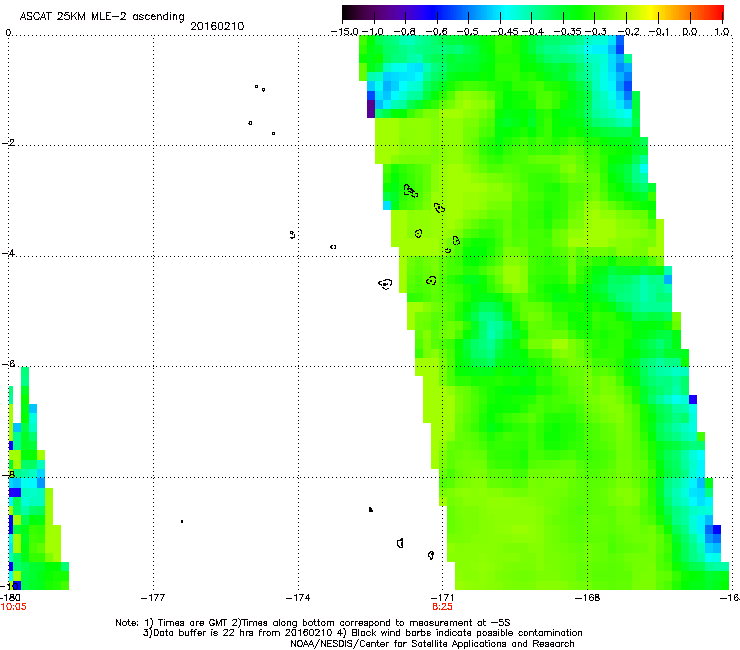Click the color bar label '1.0'
Viewport: 740px width, 650px height.
[722, 32]
